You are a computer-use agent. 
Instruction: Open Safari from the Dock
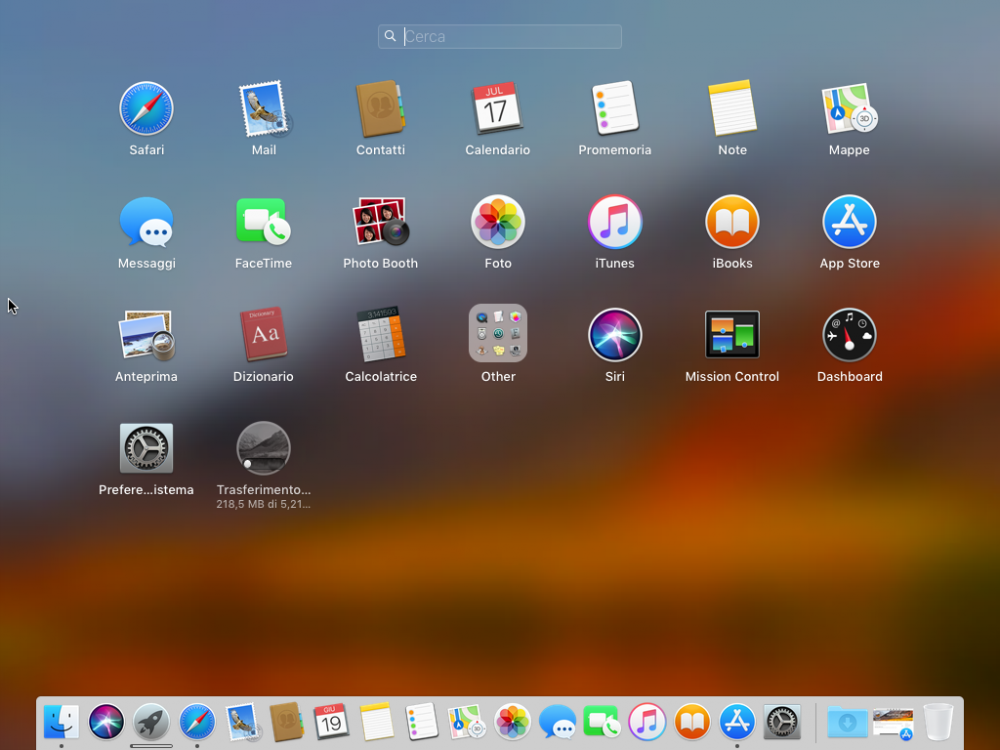[x=196, y=722]
